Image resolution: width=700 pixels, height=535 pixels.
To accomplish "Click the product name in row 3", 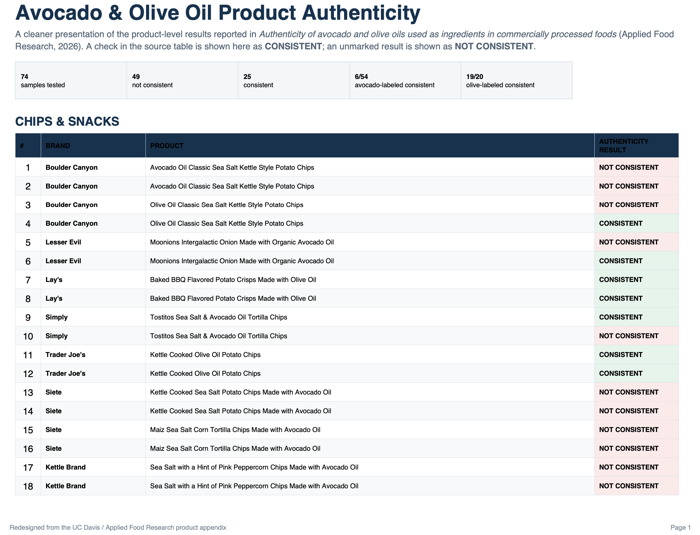I will [x=226, y=205].
